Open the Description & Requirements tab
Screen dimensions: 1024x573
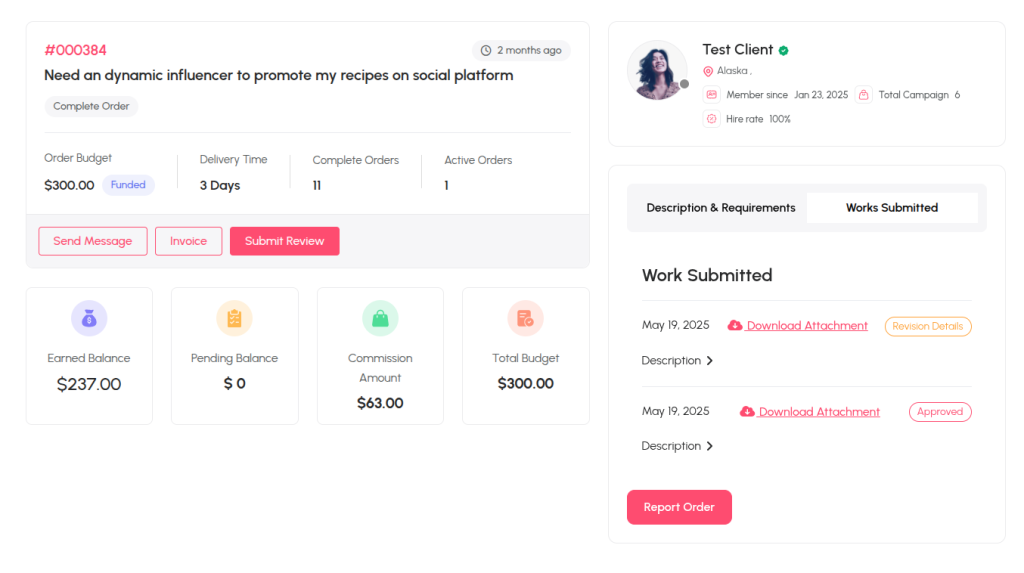tap(721, 208)
